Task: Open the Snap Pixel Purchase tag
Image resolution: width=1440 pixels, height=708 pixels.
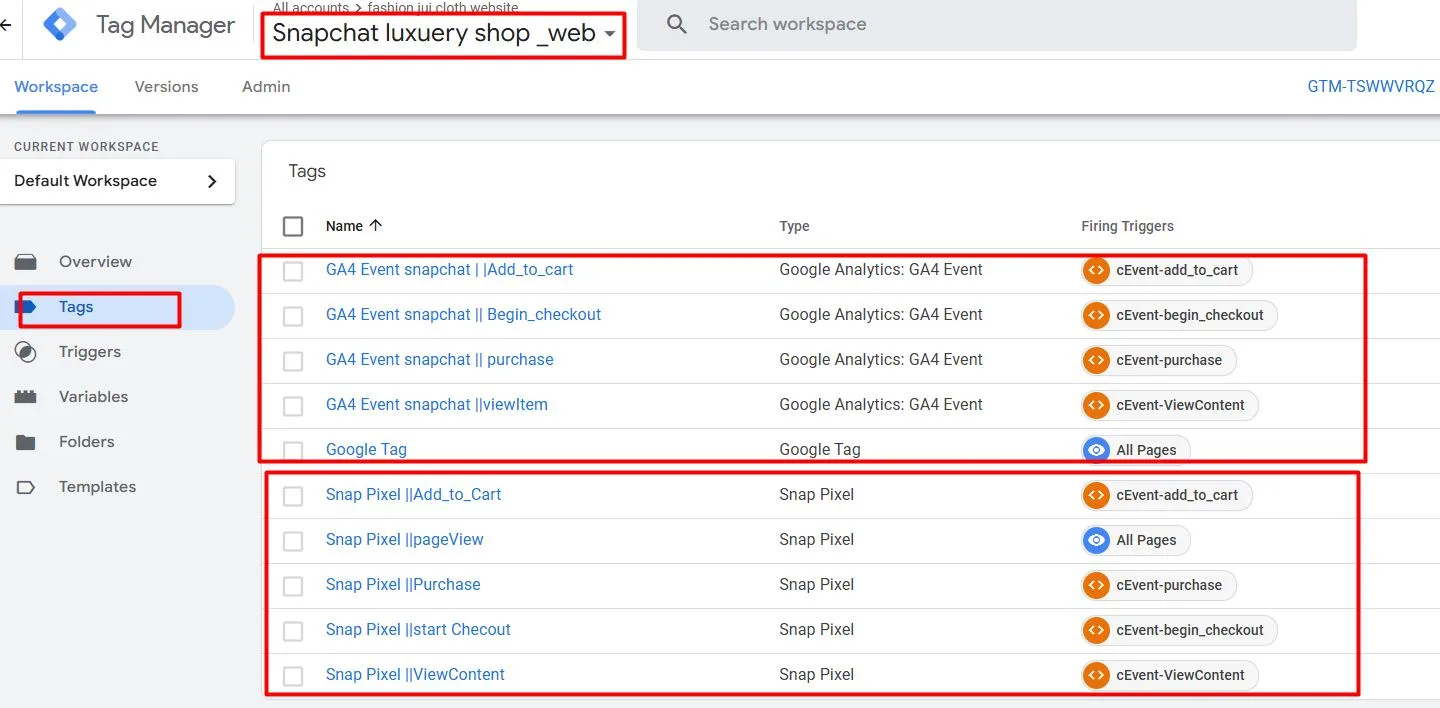Action: point(403,585)
